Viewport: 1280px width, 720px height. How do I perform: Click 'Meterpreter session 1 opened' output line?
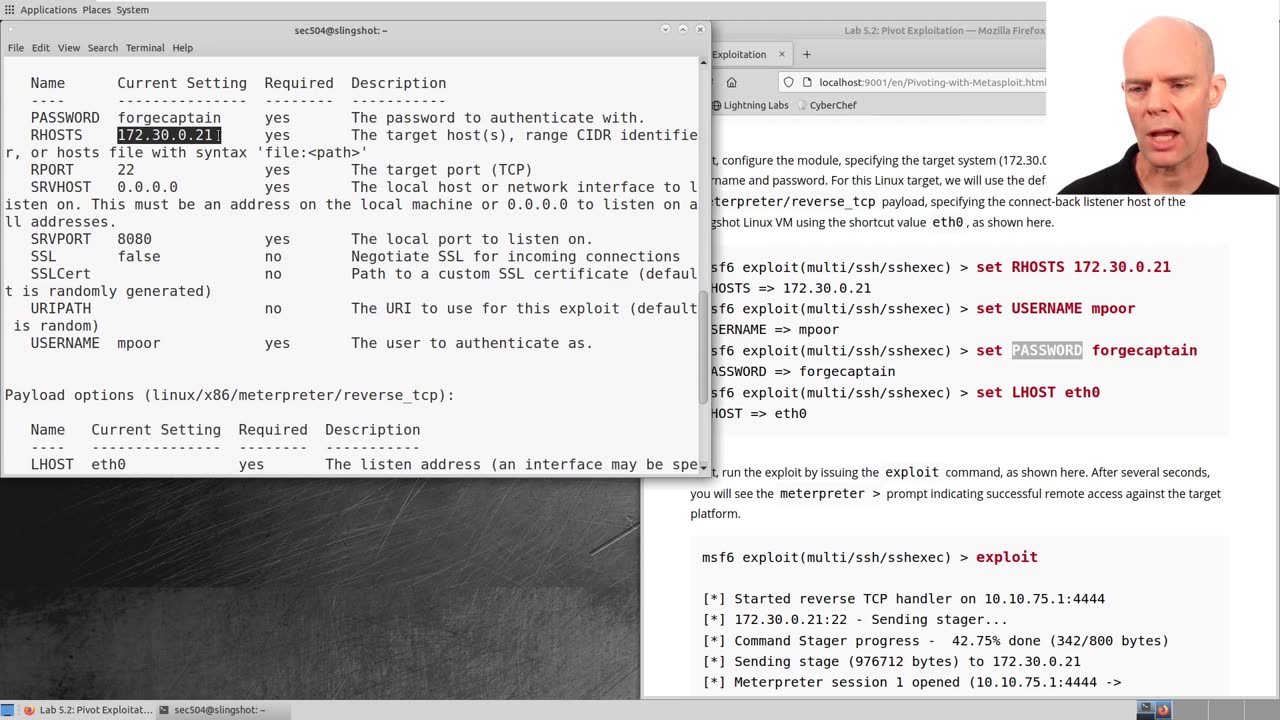[x=911, y=683]
